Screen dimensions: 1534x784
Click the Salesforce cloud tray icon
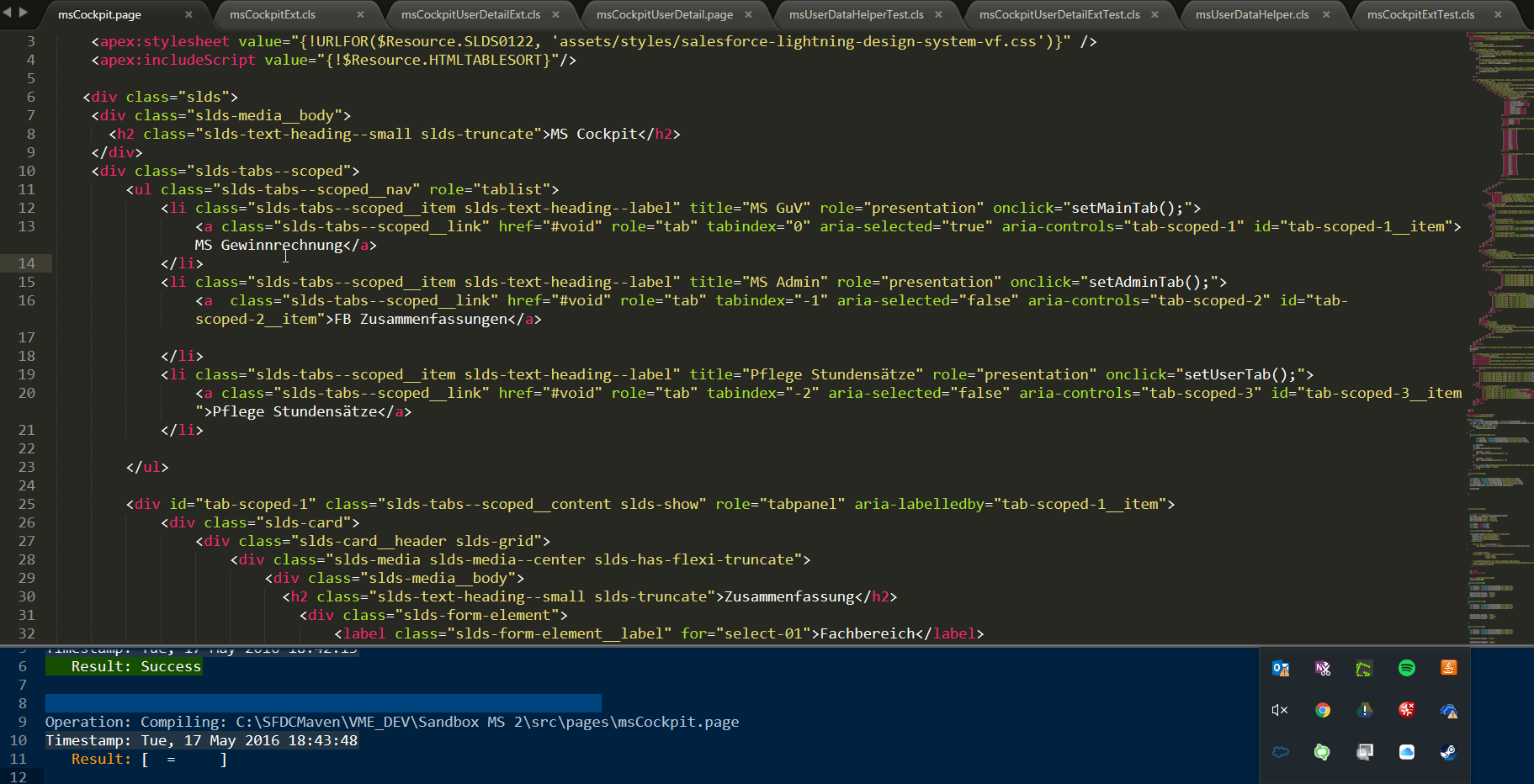tap(1281, 752)
